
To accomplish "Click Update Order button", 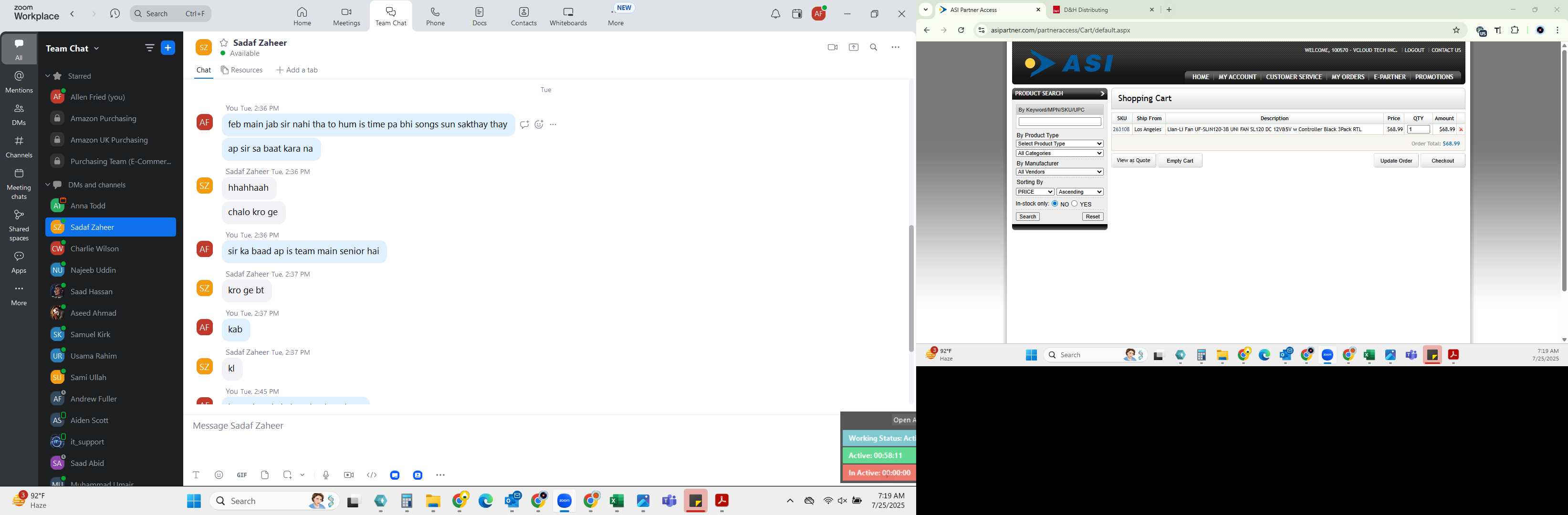I will 1396,161.
